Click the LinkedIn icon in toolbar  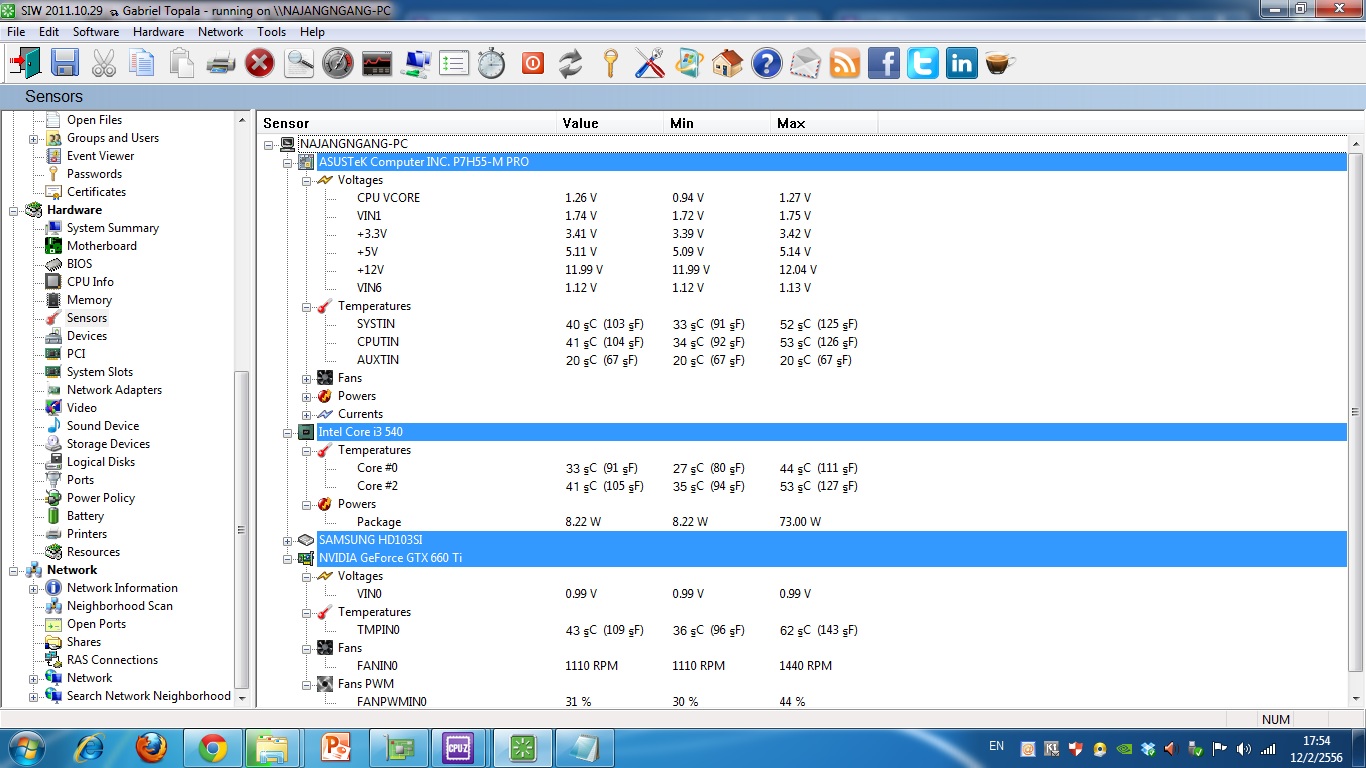click(962, 64)
